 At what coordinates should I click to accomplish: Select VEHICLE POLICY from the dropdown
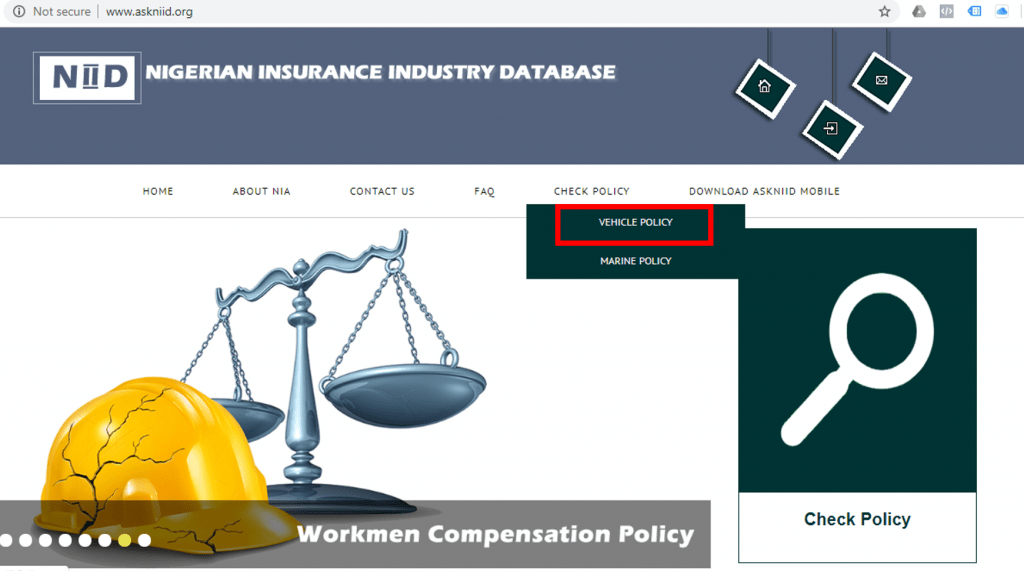pos(635,223)
